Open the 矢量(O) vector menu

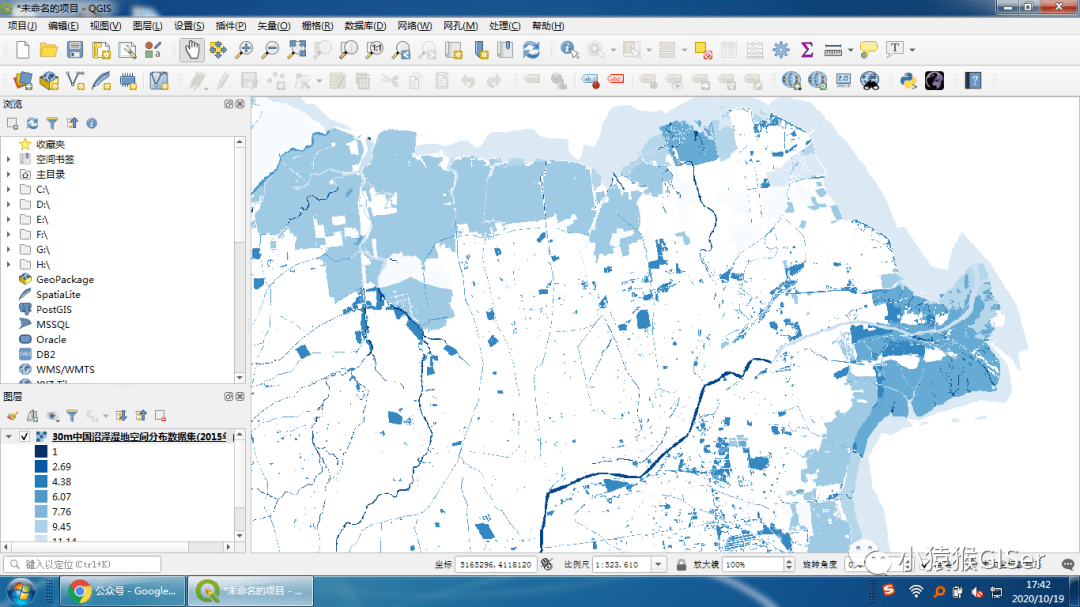(x=273, y=25)
